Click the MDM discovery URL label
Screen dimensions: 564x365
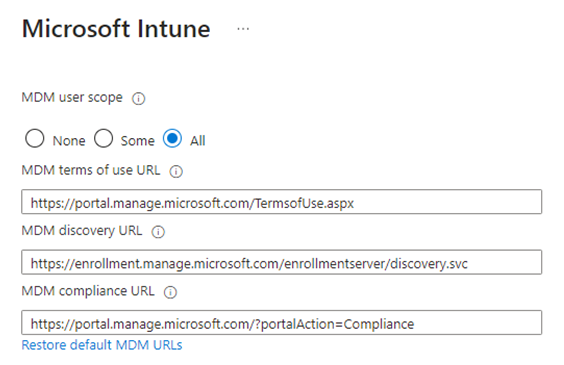pos(82,231)
